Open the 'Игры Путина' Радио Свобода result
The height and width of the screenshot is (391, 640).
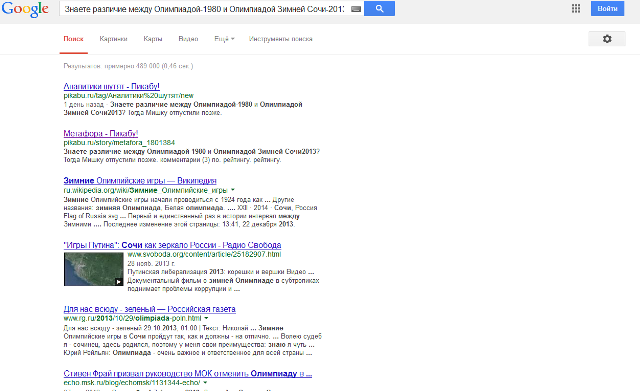(172, 245)
